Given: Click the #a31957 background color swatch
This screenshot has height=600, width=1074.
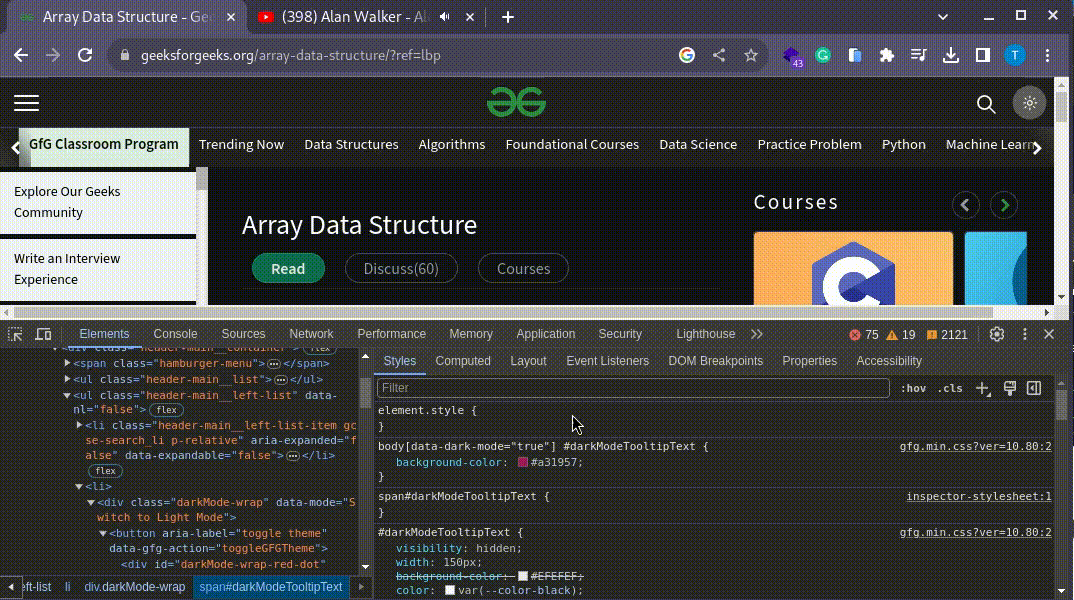Looking at the screenshot, I should click(x=523, y=463).
